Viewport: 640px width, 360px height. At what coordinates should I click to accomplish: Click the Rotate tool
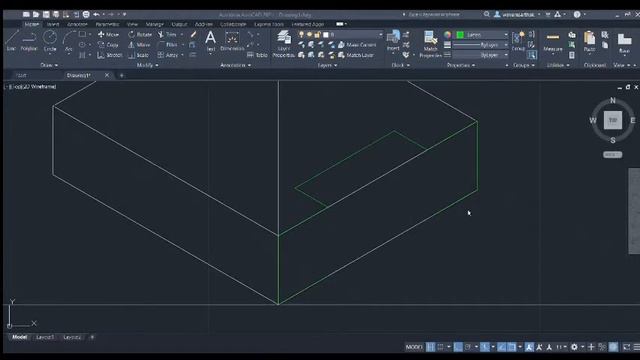[x=140, y=34]
